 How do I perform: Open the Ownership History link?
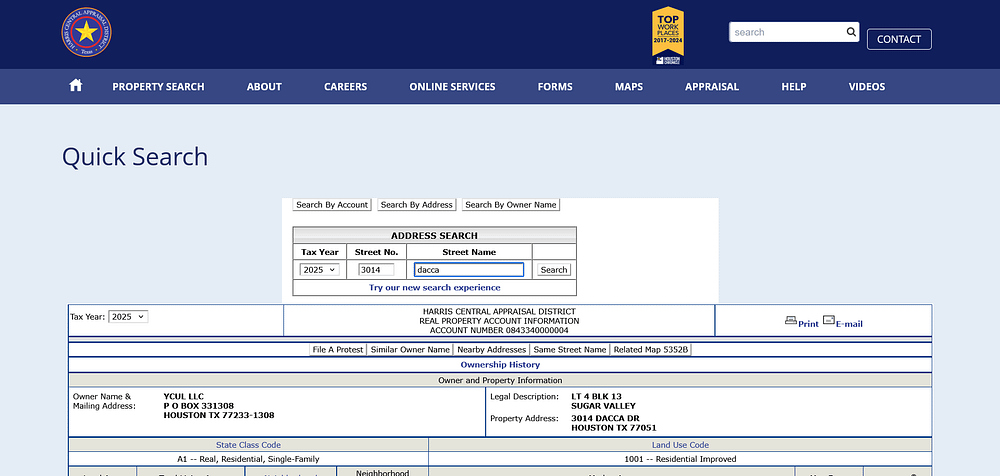click(x=500, y=365)
